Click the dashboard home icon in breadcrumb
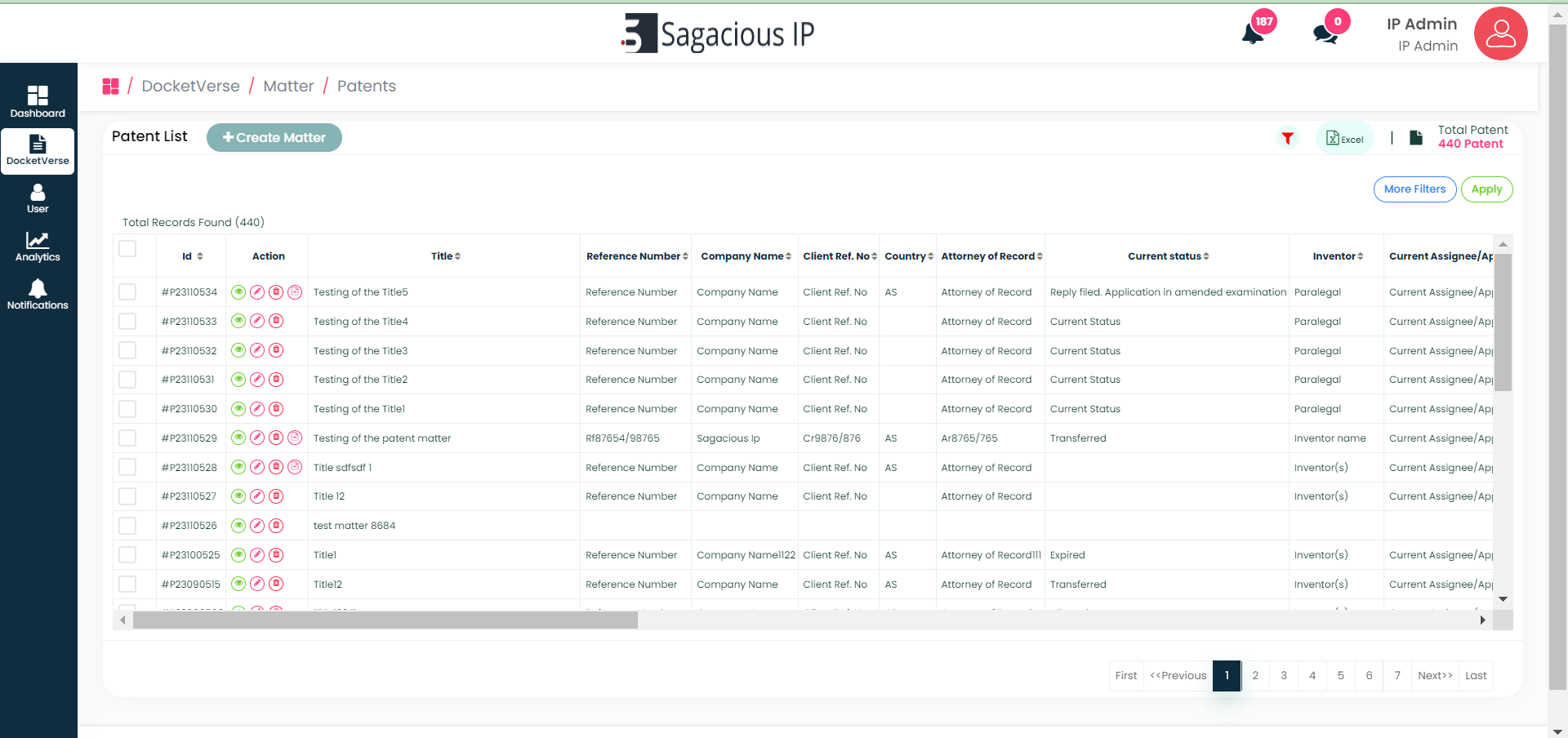 [x=111, y=87]
